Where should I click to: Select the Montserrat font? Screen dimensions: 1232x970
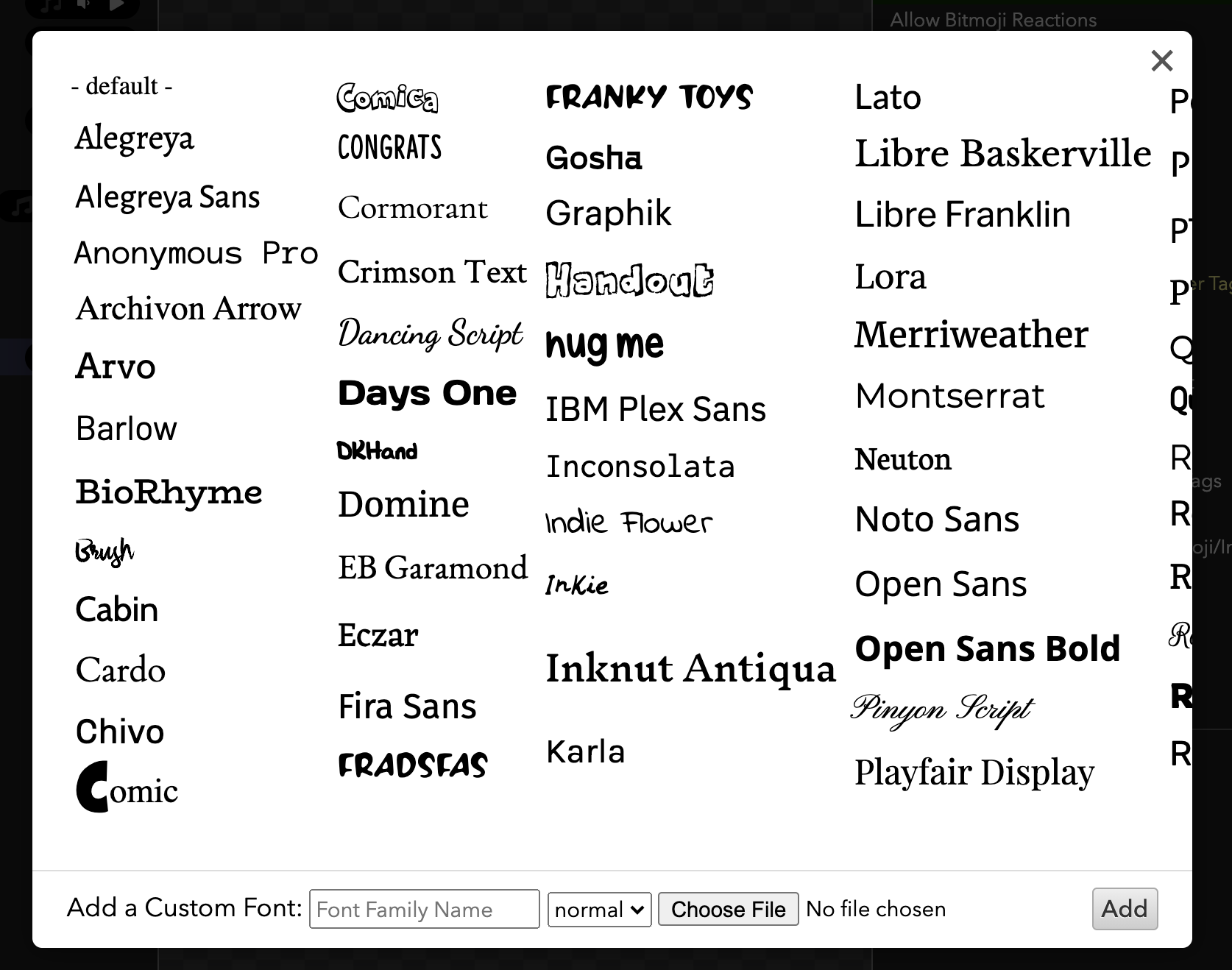949,397
